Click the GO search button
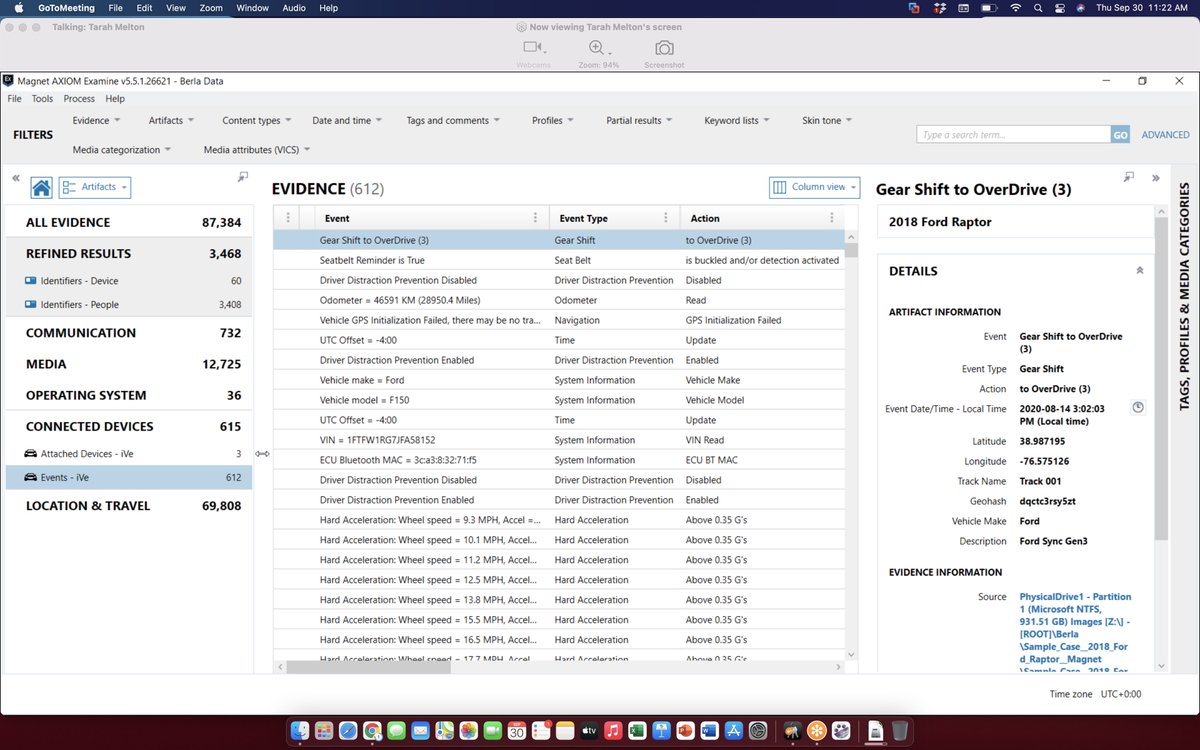The width and height of the screenshot is (1200, 750). (1121, 134)
